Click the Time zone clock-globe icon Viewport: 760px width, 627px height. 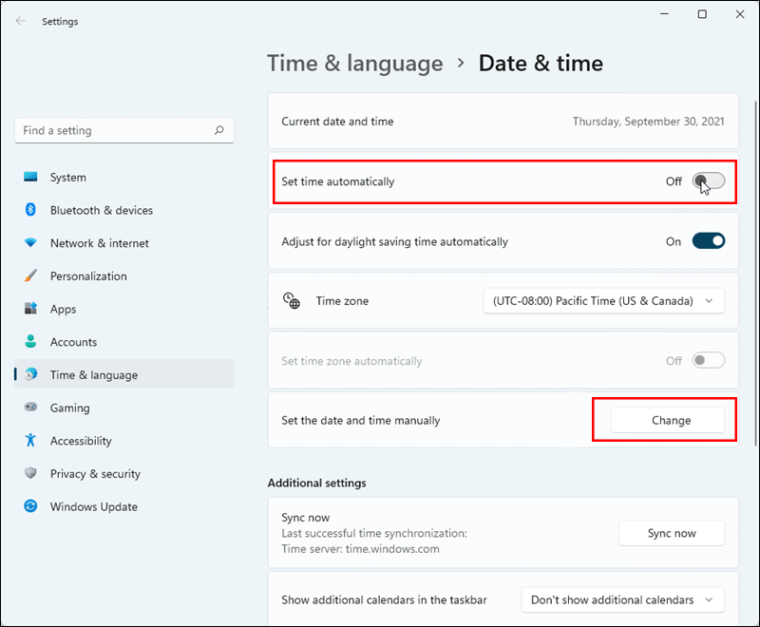tap(291, 300)
